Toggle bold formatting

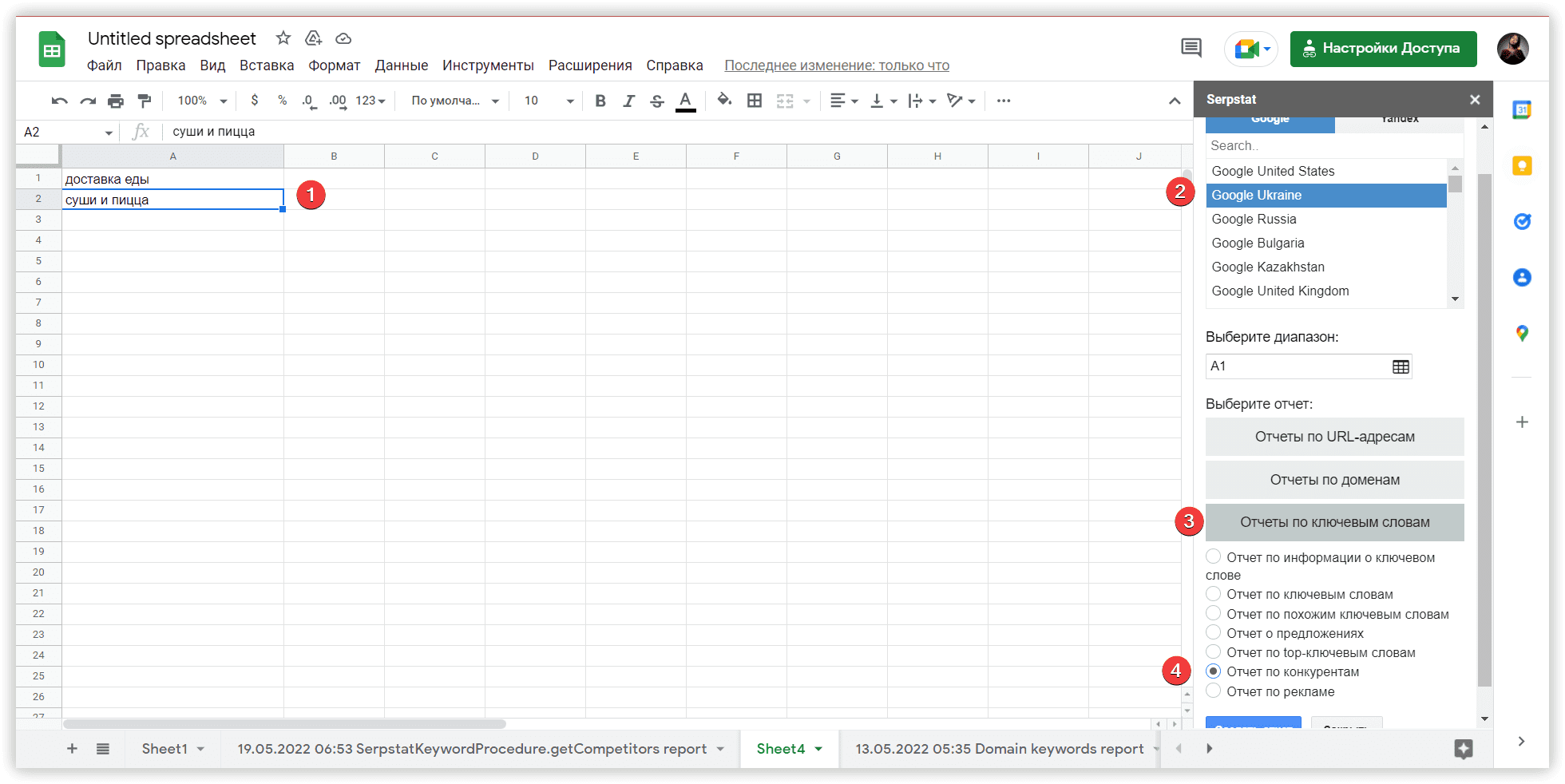[600, 101]
